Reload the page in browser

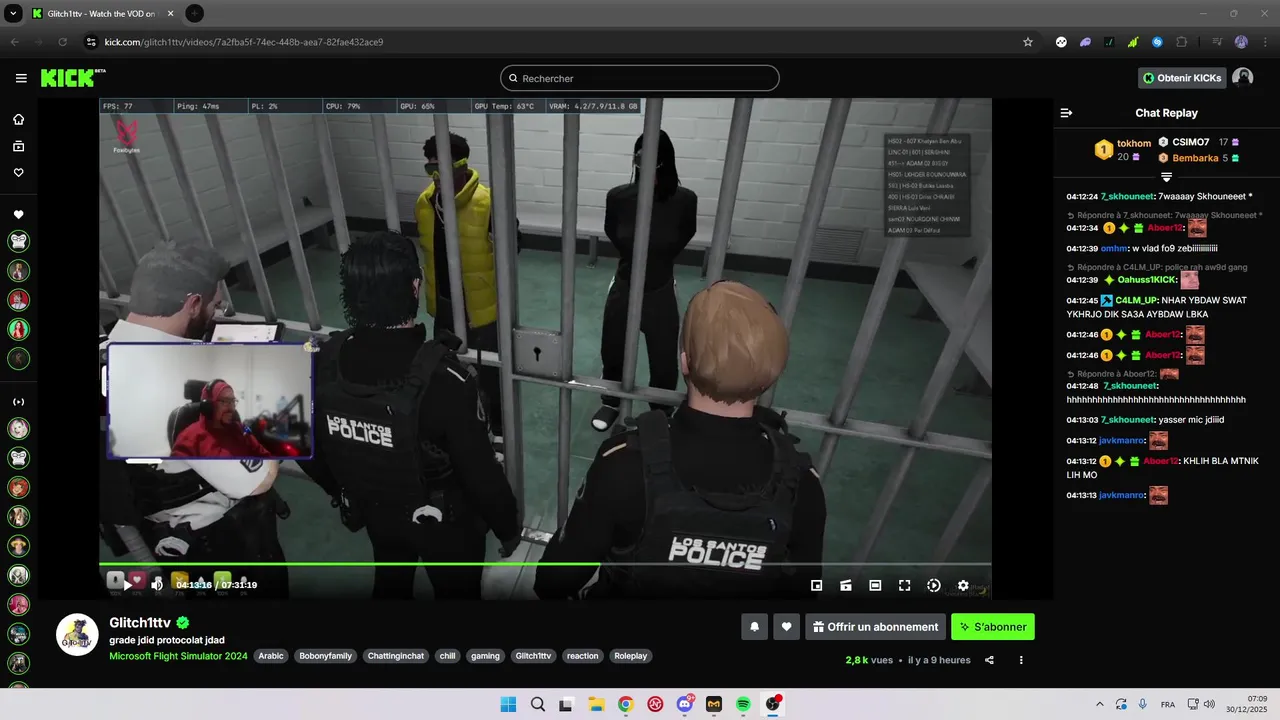click(62, 42)
